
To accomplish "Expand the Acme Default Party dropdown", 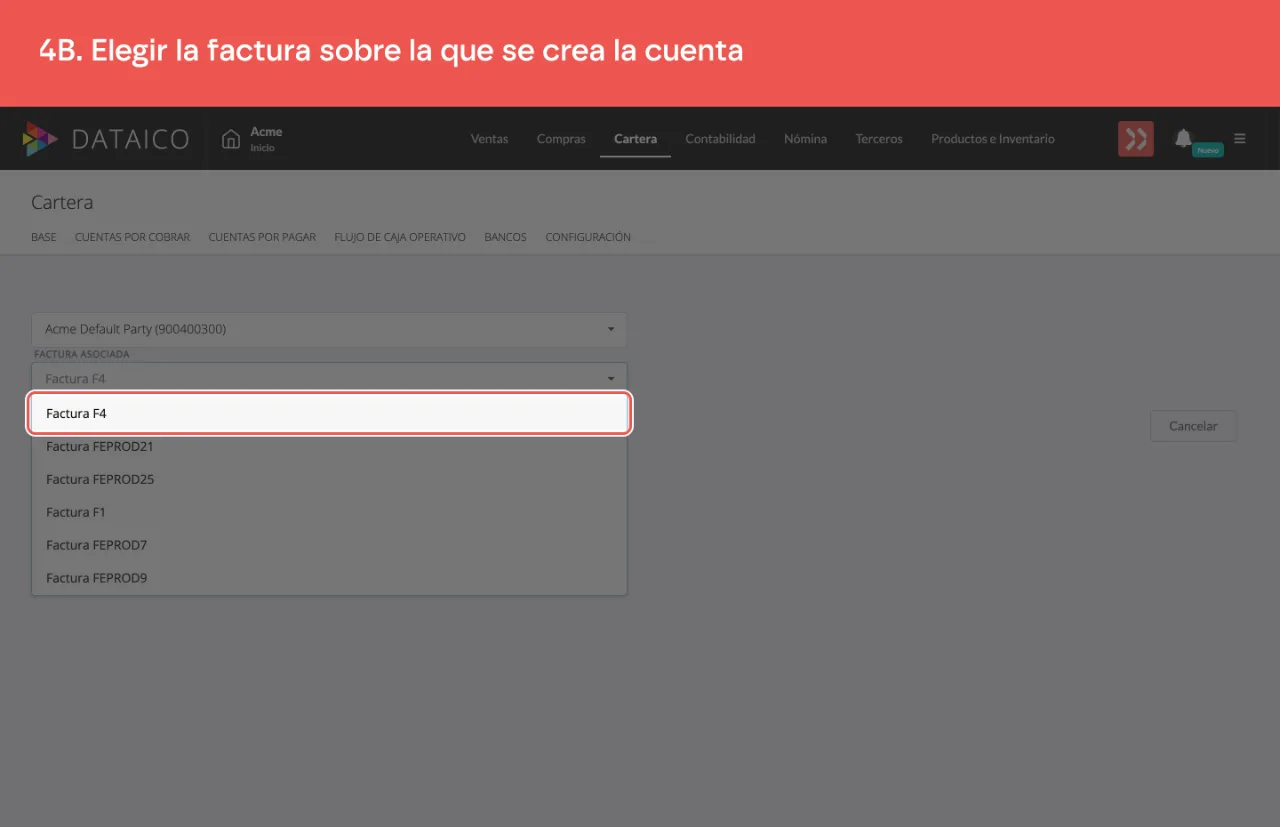I will point(329,329).
